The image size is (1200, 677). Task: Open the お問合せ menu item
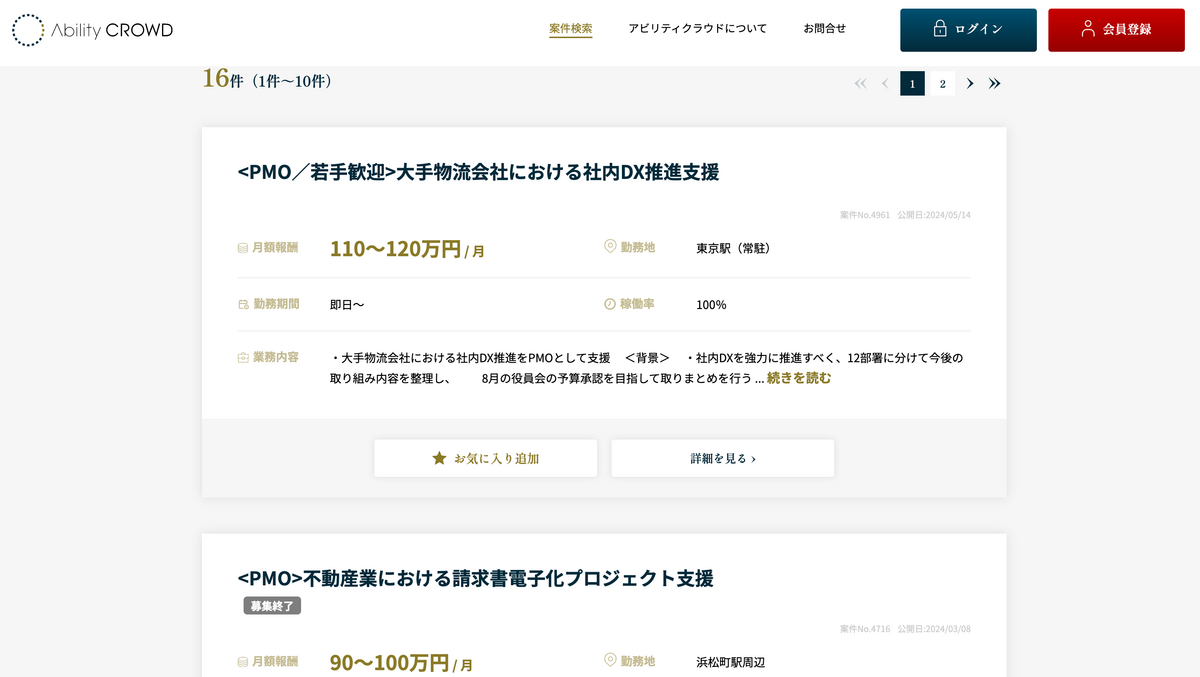tap(825, 29)
